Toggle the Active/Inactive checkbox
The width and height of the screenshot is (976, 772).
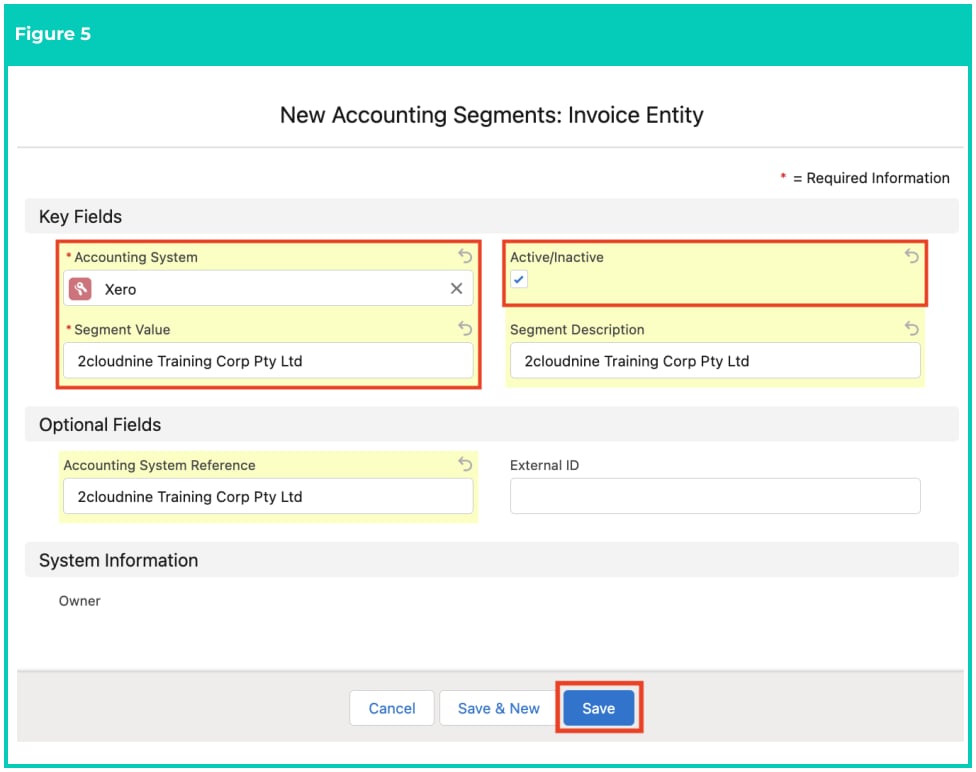[519, 280]
